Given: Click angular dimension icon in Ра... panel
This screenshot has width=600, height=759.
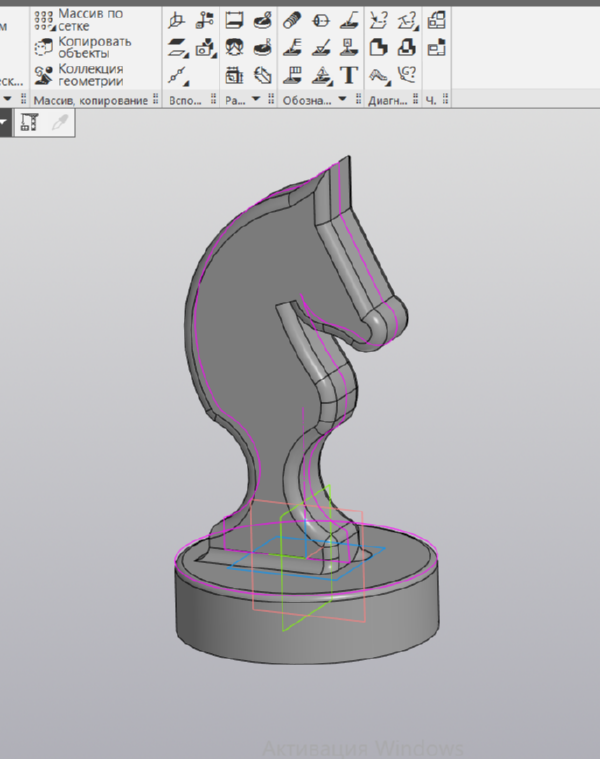Looking at the screenshot, I should 235,48.
